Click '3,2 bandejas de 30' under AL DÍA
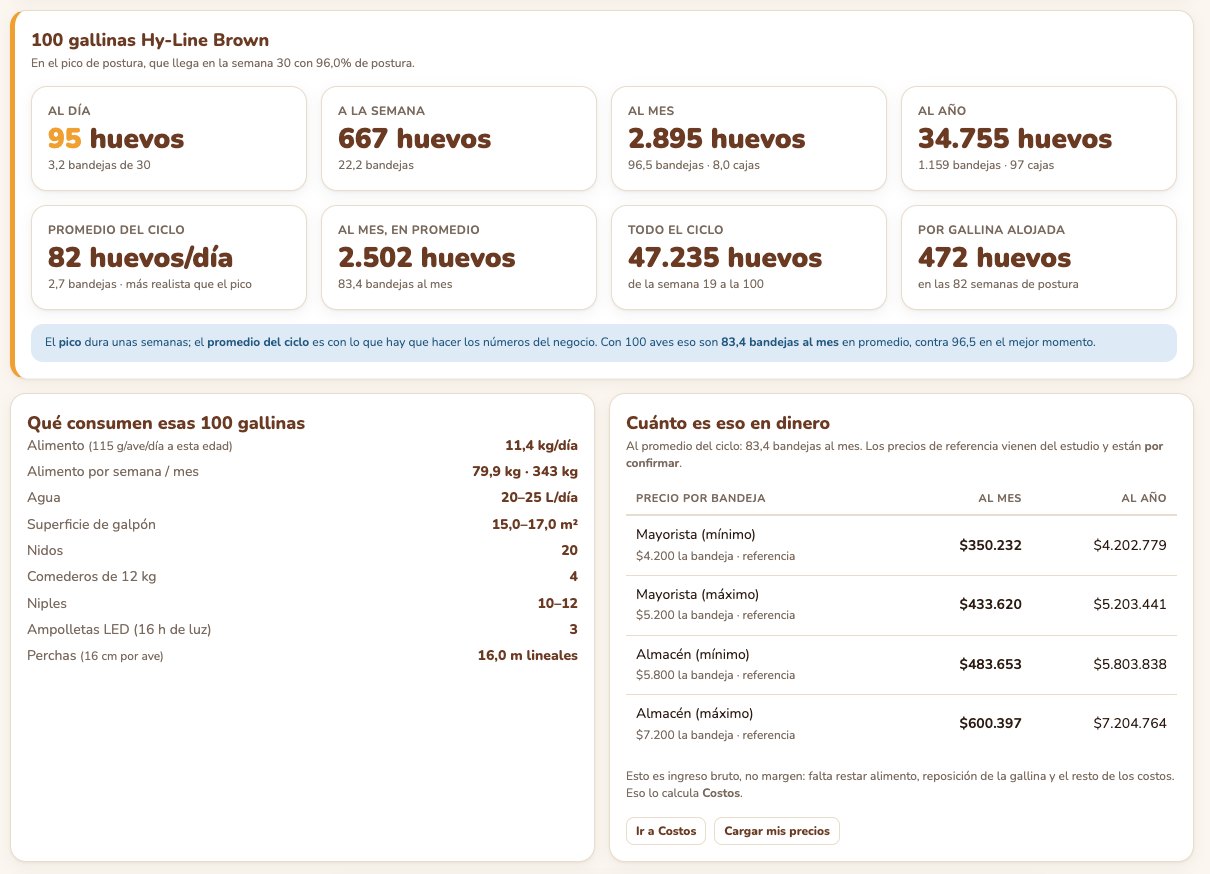This screenshot has height=874, width=1210. (99, 165)
